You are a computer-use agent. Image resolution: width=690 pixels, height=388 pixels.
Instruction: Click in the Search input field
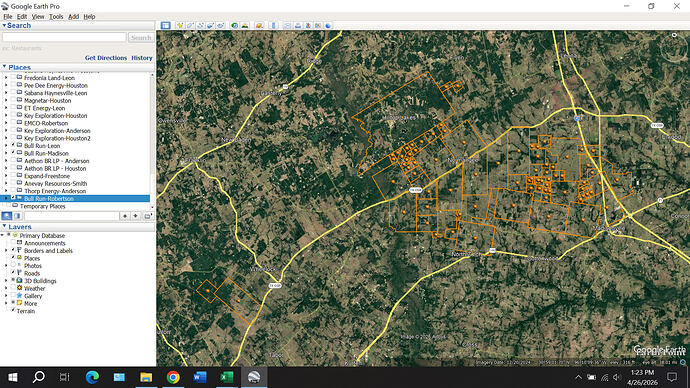(64, 38)
